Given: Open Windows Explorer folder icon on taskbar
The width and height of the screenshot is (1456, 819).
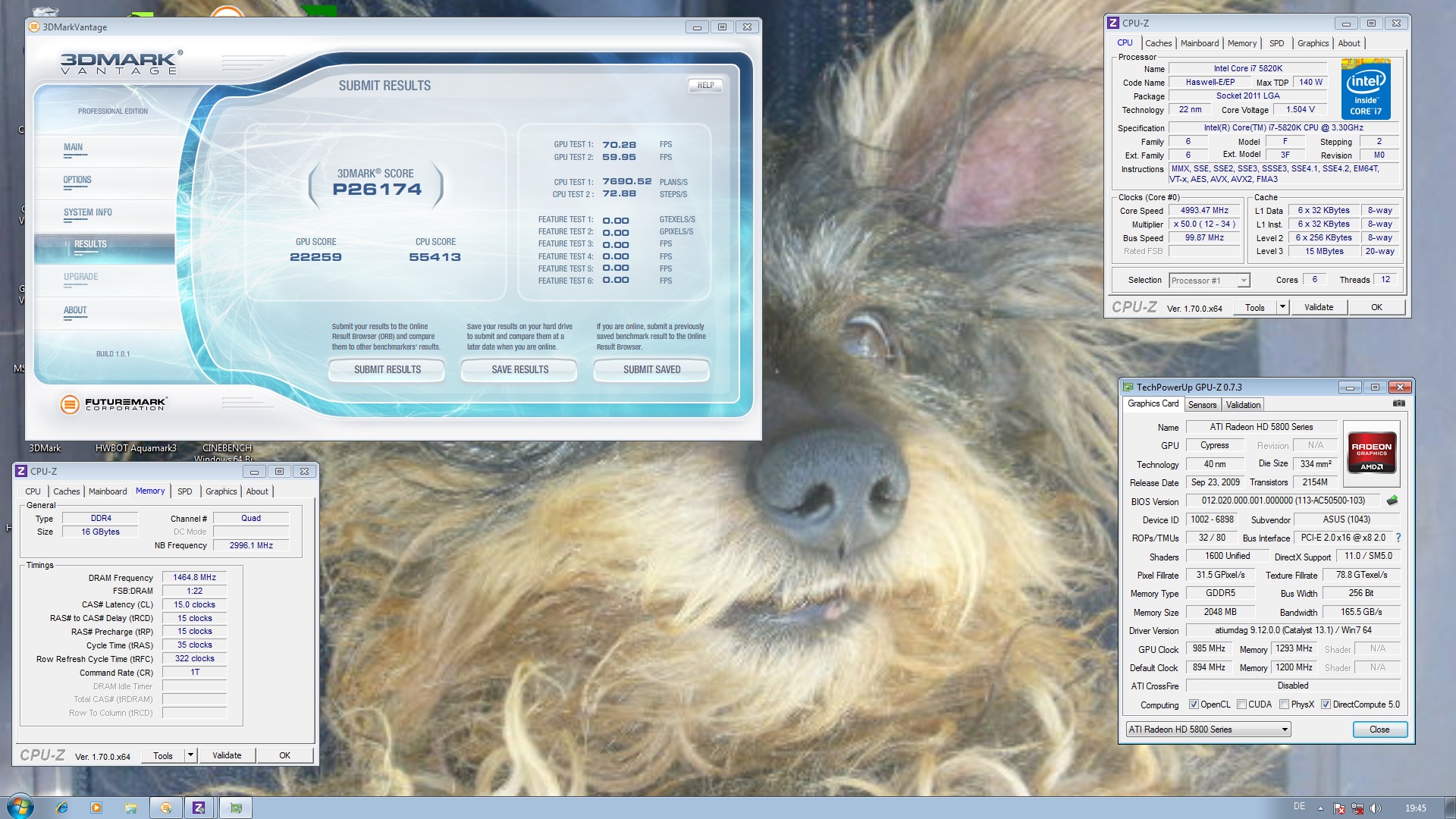Looking at the screenshot, I should click(x=131, y=808).
